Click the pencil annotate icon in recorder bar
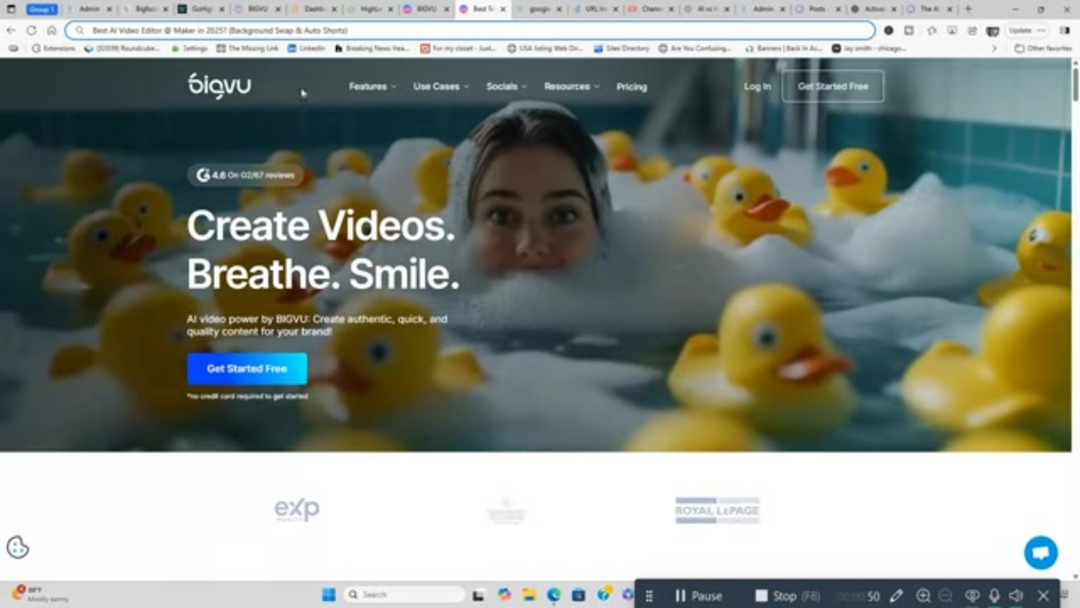The height and width of the screenshot is (608, 1080). (897, 596)
